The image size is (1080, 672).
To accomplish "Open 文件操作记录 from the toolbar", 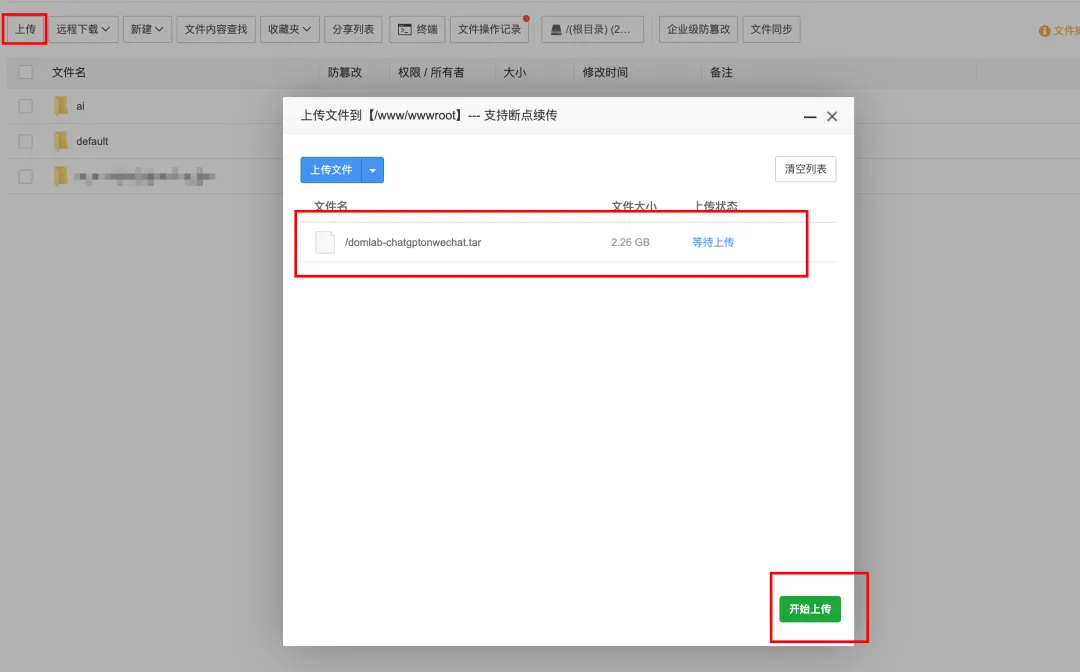I will 489,30.
